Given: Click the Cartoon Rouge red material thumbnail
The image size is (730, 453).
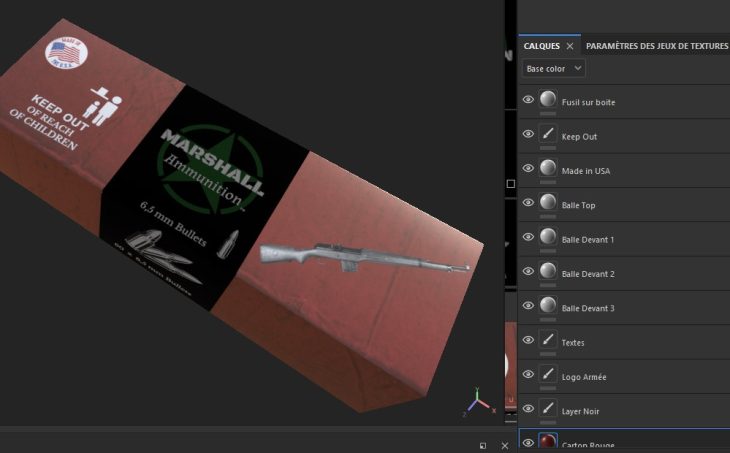Looking at the screenshot, I should pyautogui.click(x=548, y=443).
